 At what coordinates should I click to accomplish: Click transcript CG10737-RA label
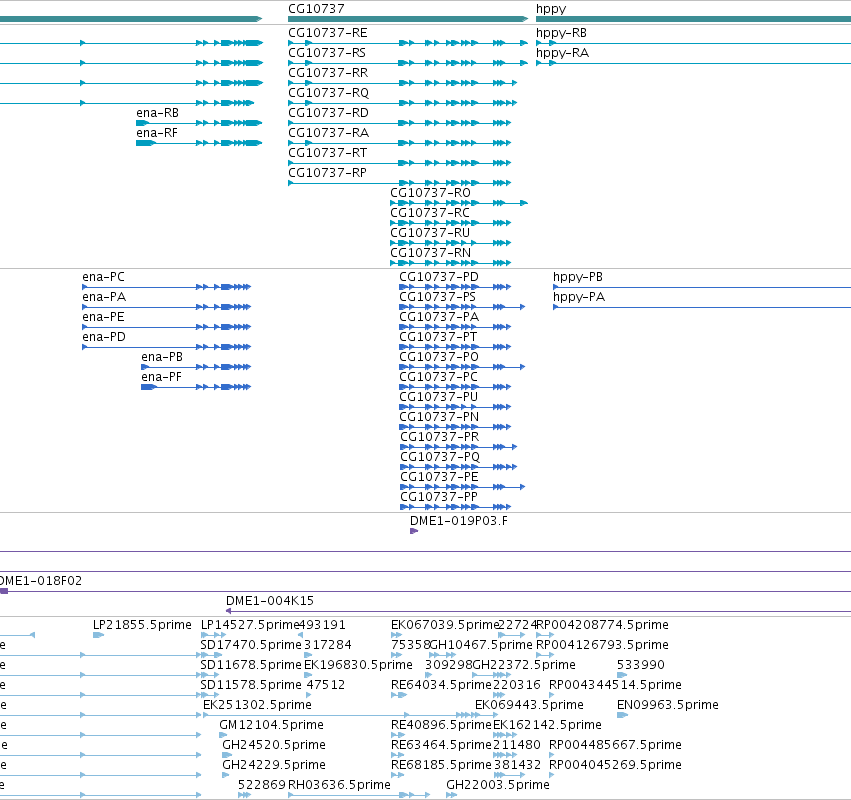click(x=328, y=133)
